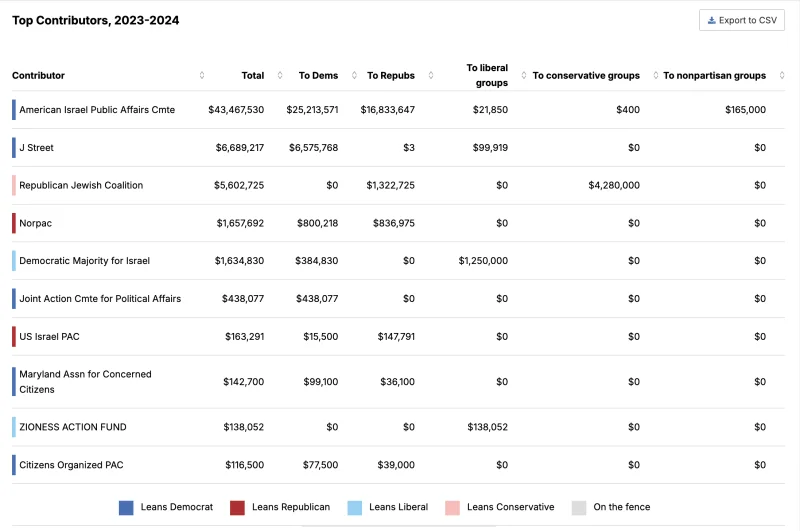Click the Leans Liberal legend swatch
Viewport: 800px width, 531px height.
click(355, 508)
